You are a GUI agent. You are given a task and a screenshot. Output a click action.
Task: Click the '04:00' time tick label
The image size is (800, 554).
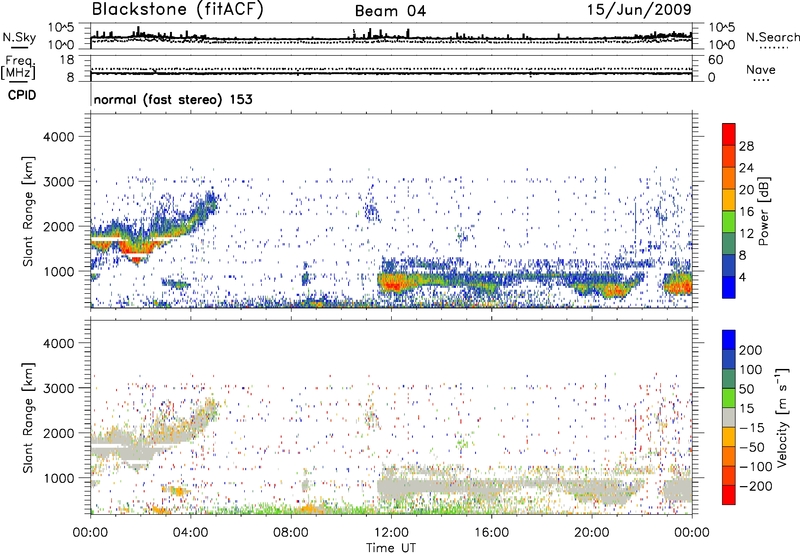[x=191, y=533]
